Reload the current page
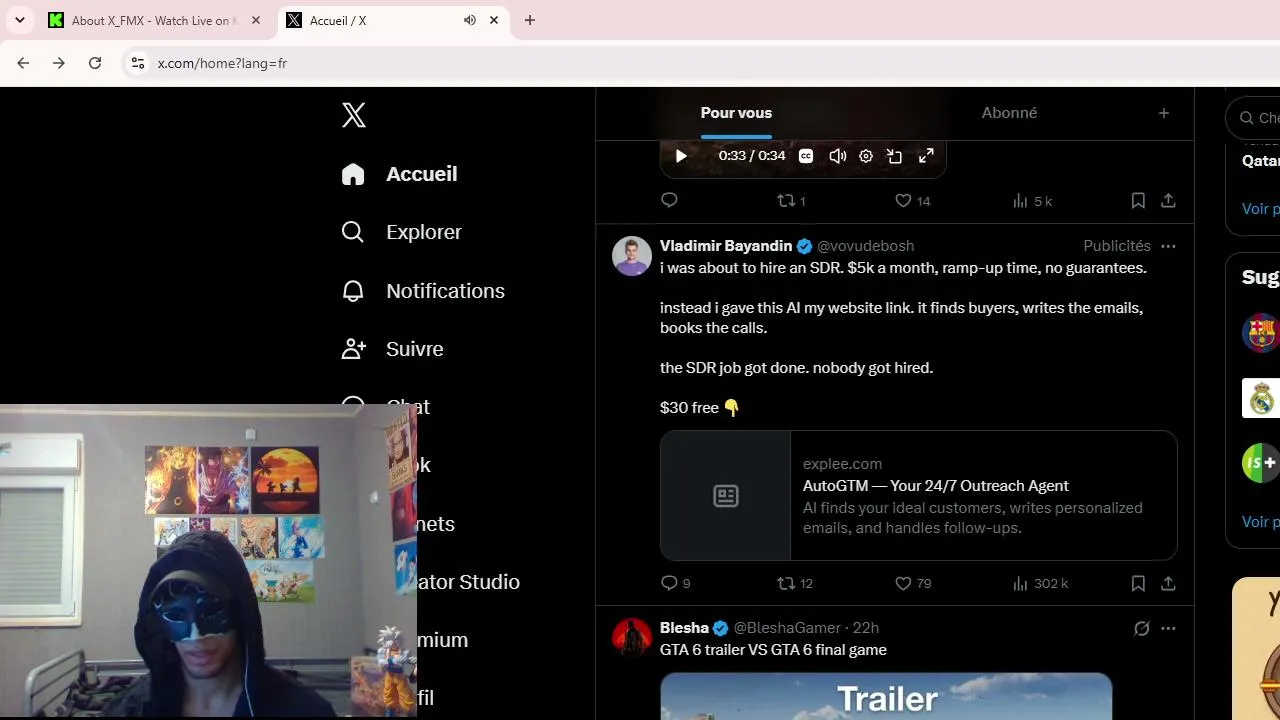This screenshot has width=1280, height=720. (x=95, y=63)
